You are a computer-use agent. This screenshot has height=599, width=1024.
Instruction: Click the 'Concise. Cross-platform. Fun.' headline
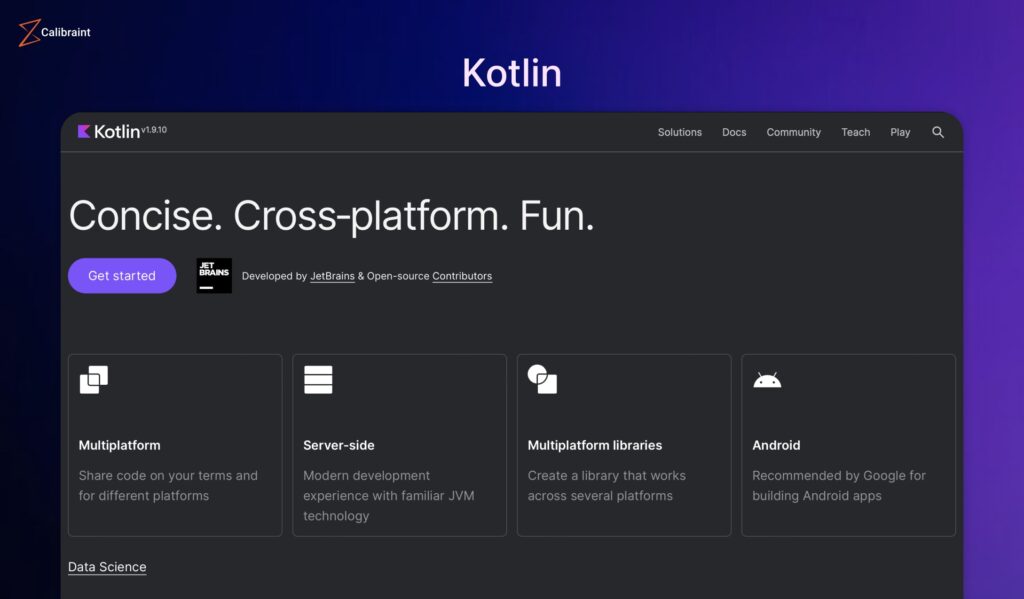click(332, 216)
